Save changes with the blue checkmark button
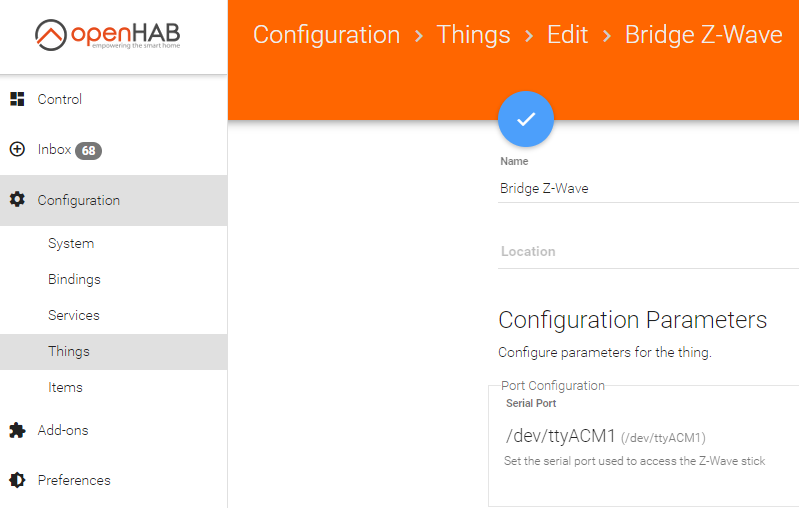 point(526,119)
